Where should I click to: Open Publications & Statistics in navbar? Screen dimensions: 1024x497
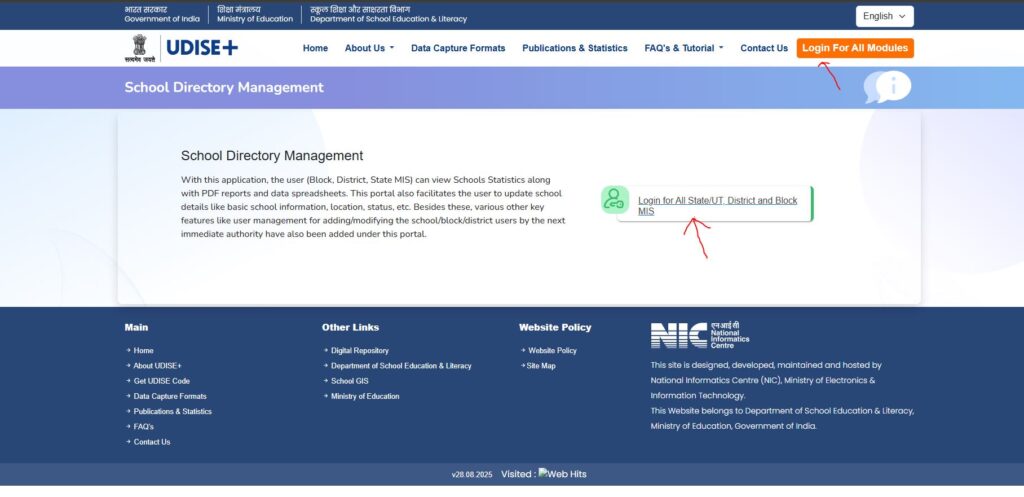pyautogui.click(x=575, y=48)
